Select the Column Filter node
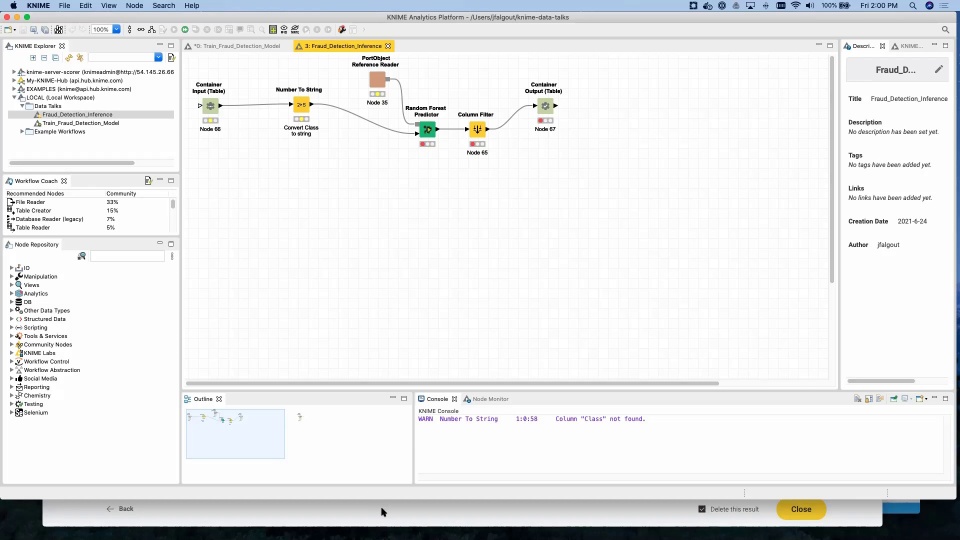The image size is (960, 540). 477,129
